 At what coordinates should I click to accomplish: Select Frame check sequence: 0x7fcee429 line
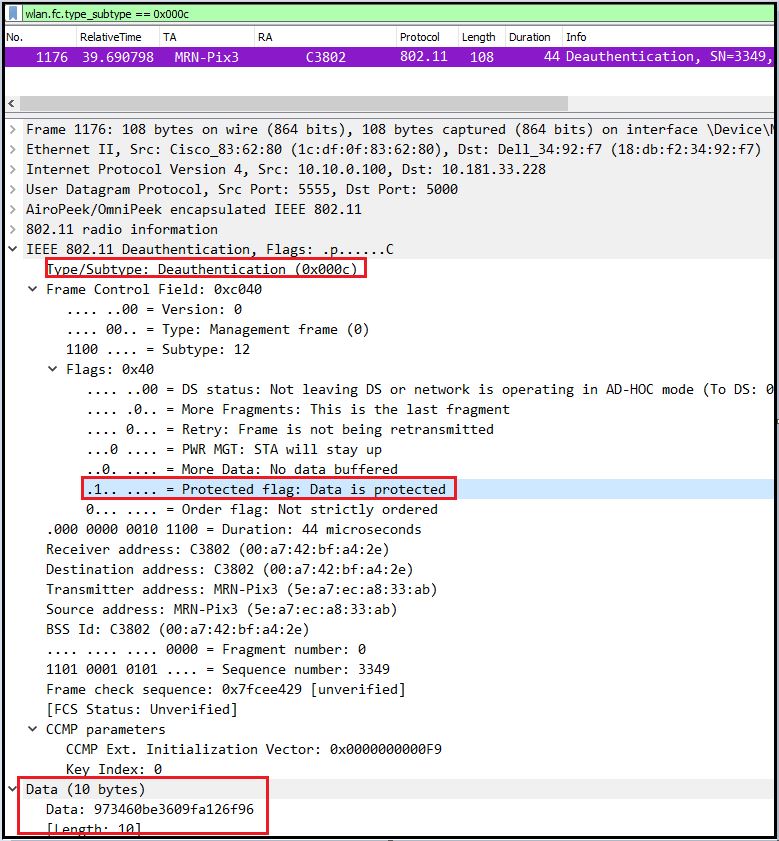tap(226, 689)
